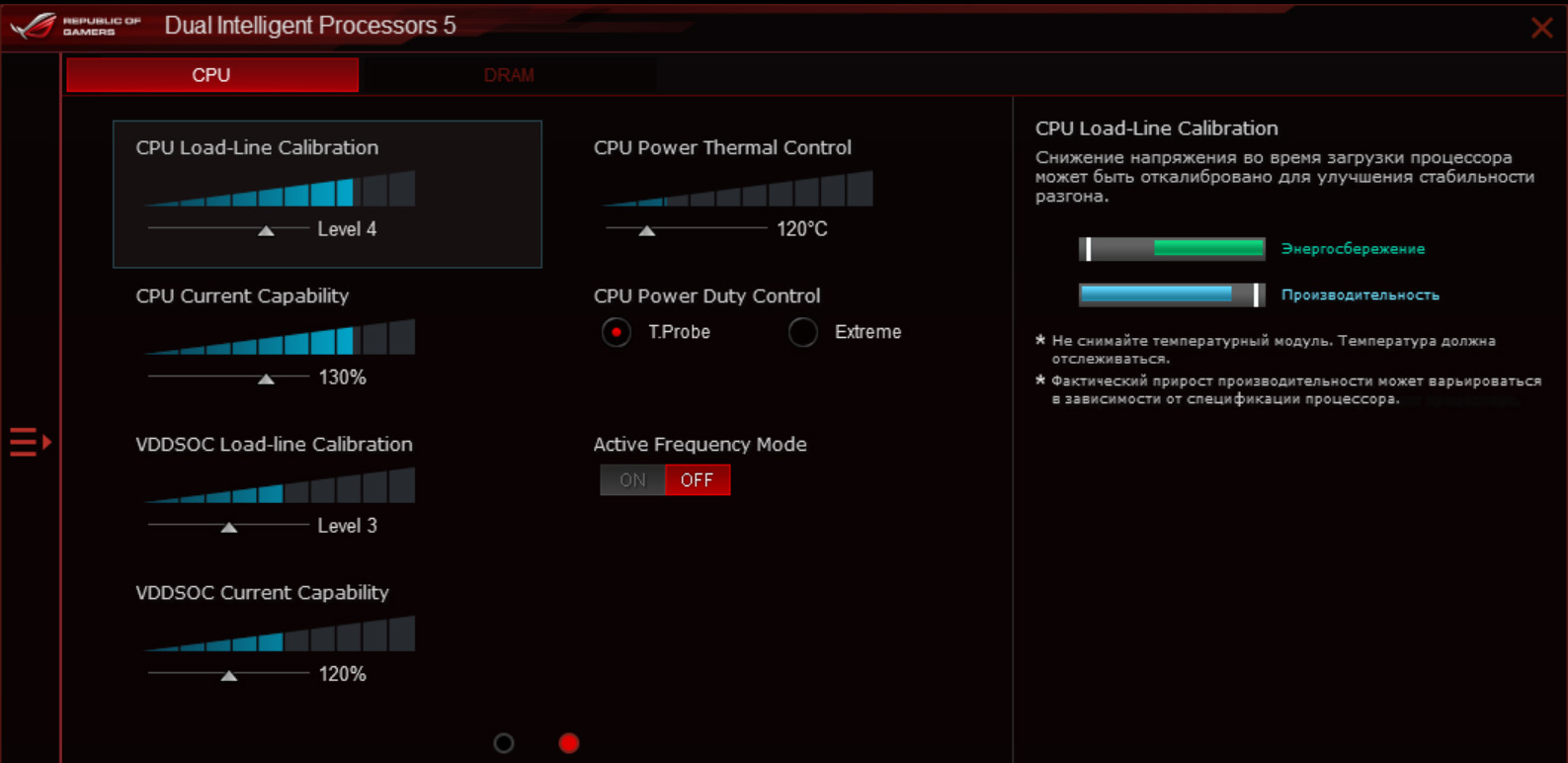This screenshot has height=763, width=1568.
Task: Adjust CPU Load-Line Calibration slider handle
Action: pos(266,230)
